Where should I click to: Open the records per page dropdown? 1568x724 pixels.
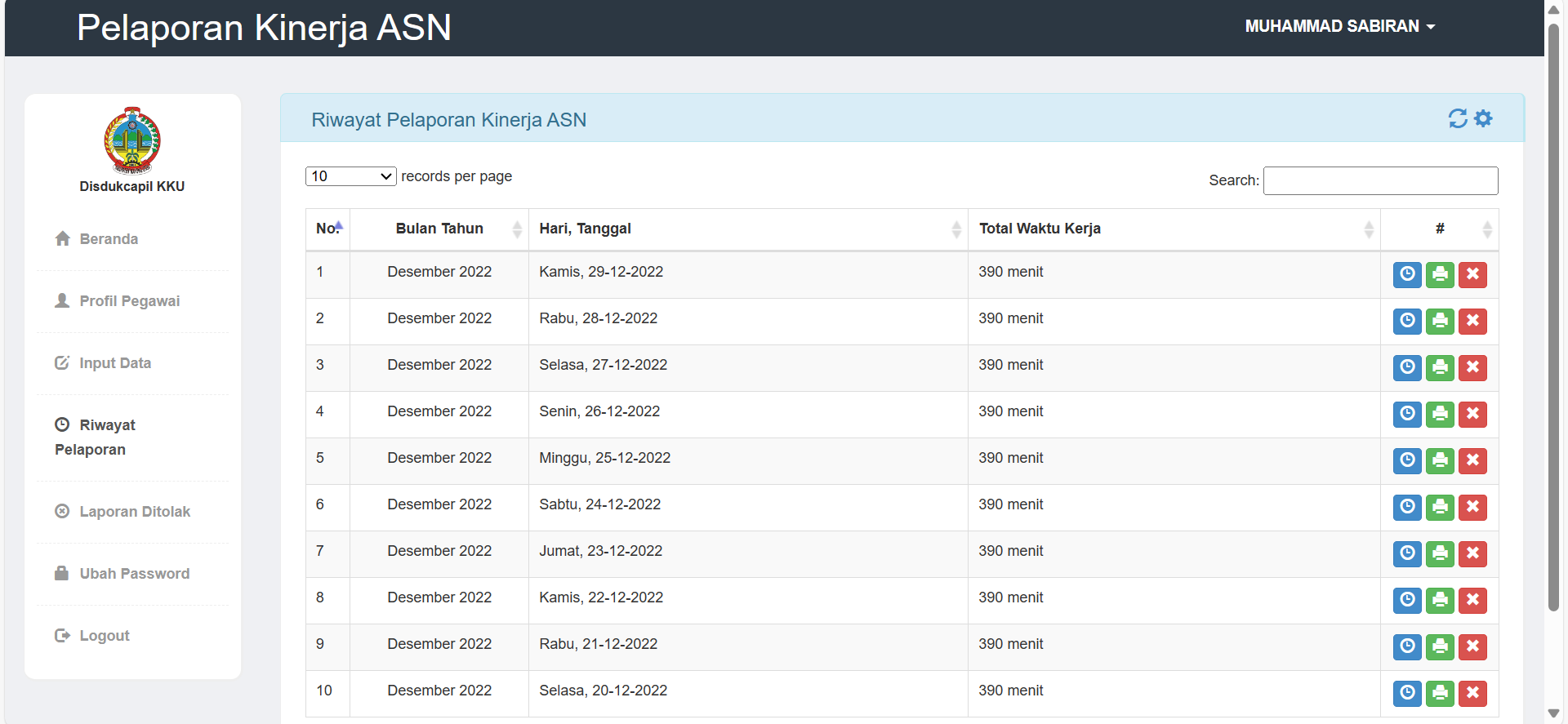pos(350,176)
